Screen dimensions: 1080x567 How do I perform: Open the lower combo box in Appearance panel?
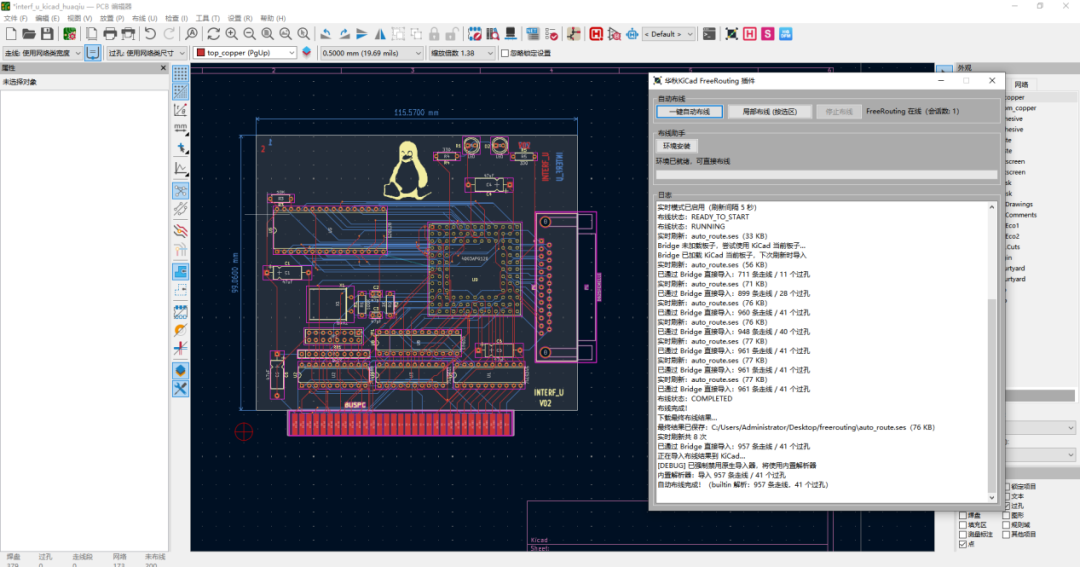tap(1043, 455)
